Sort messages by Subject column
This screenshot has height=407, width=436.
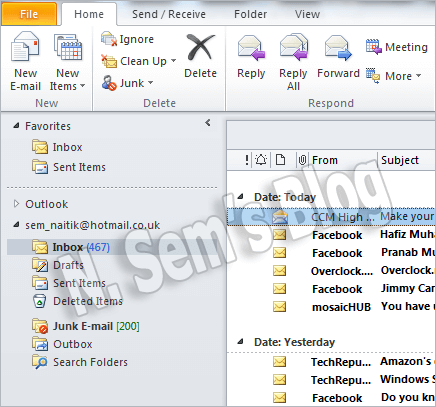pyautogui.click(x=407, y=160)
